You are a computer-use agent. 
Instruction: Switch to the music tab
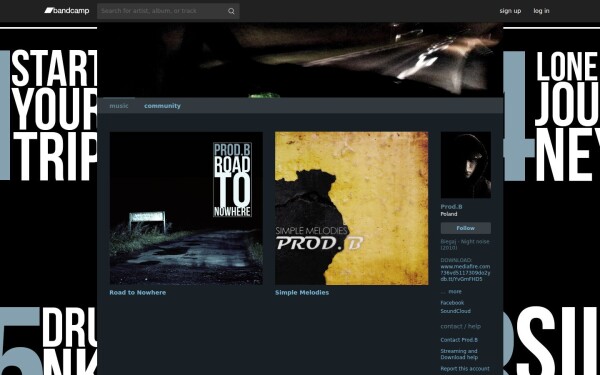119,106
